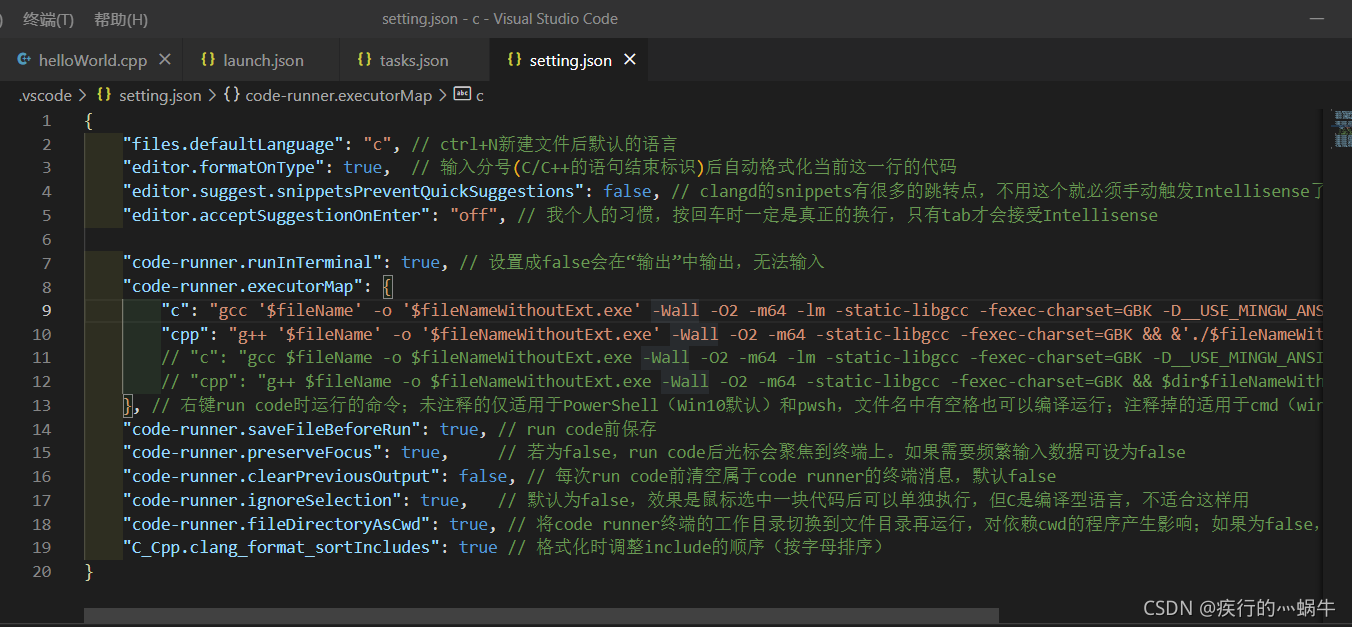Image resolution: width=1352 pixels, height=627 pixels.
Task: Click the true value of runInTerminal
Action: pos(420,262)
